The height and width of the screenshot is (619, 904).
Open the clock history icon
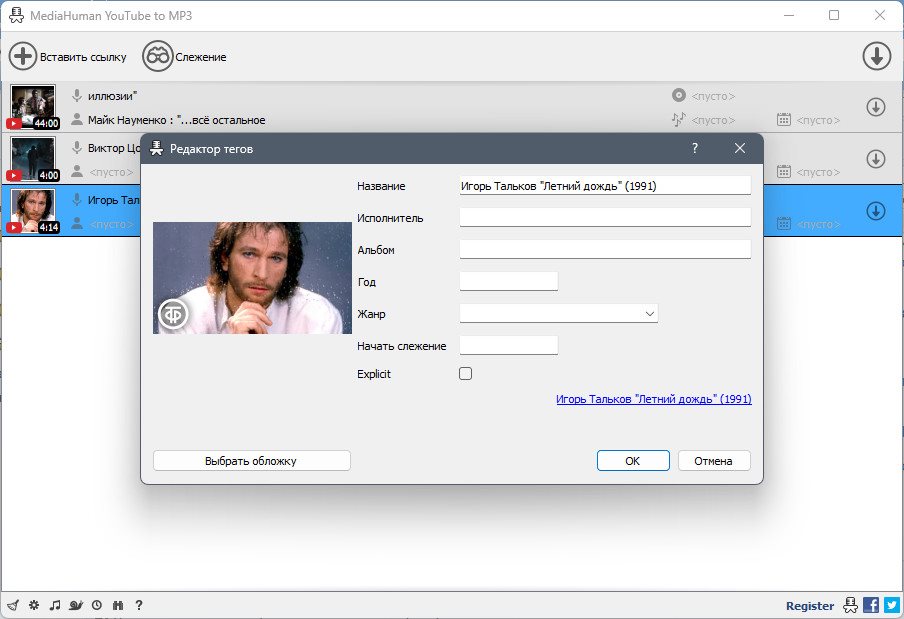pyautogui.click(x=97, y=605)
